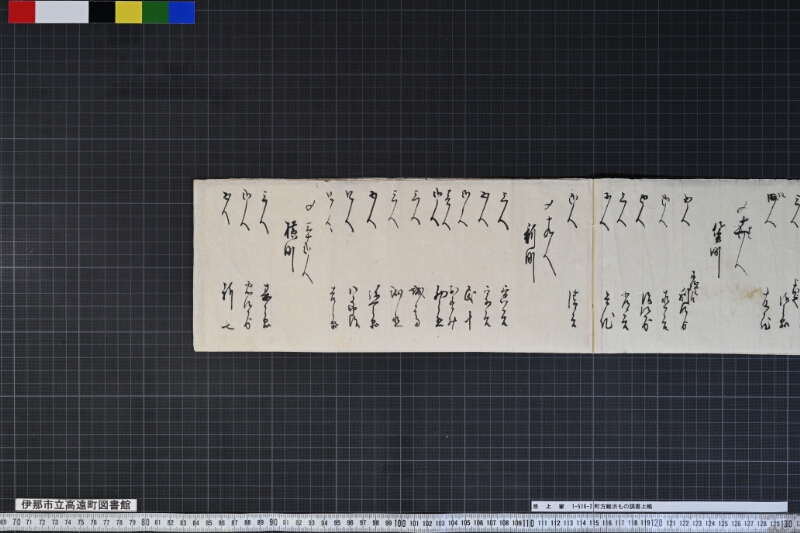Click the document title 町方難渋もの調書上帳
Image resolution: width=800 pixels, height=533 pixels.
click(623, 506)
